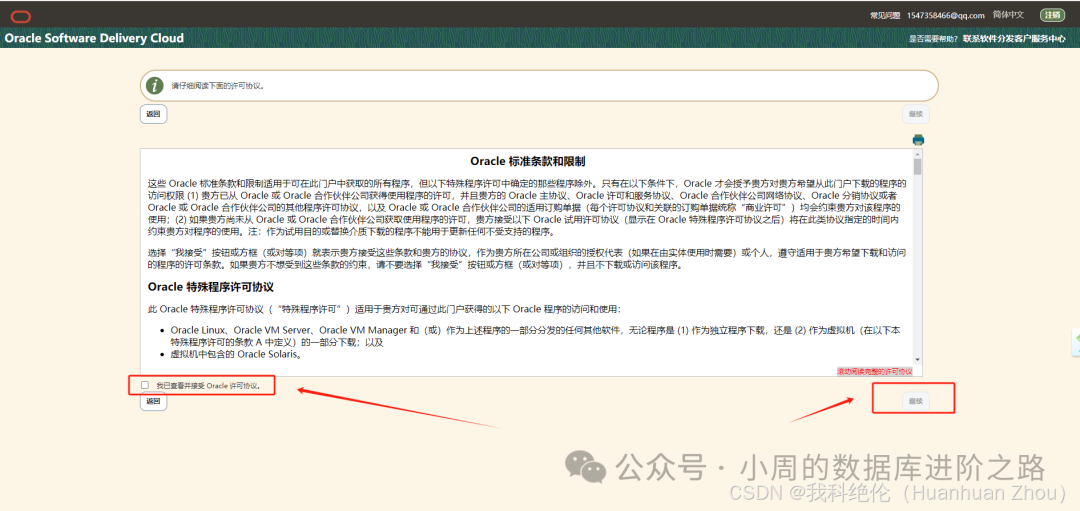Screen dimensions: 1080x511
Task: Click the 是否需要帮助? text
Action: coord(934,39)
